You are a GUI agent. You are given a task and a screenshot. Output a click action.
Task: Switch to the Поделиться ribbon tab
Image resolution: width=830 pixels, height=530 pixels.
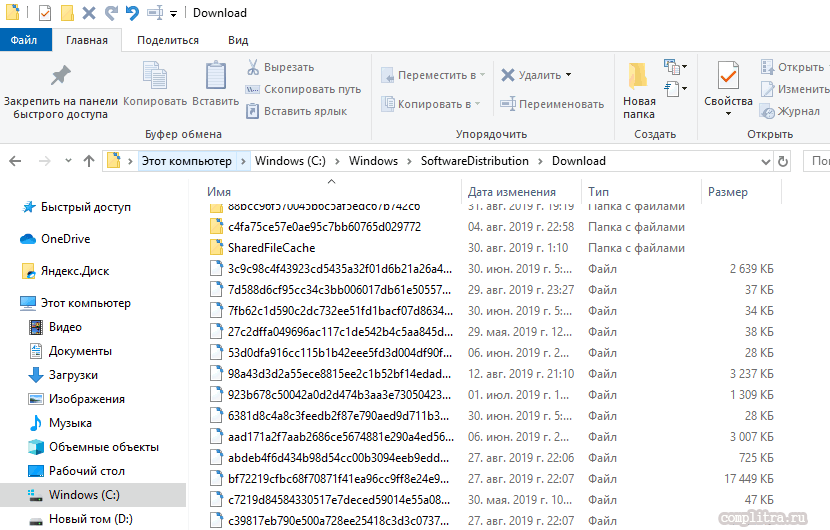(x=168, y=40)
